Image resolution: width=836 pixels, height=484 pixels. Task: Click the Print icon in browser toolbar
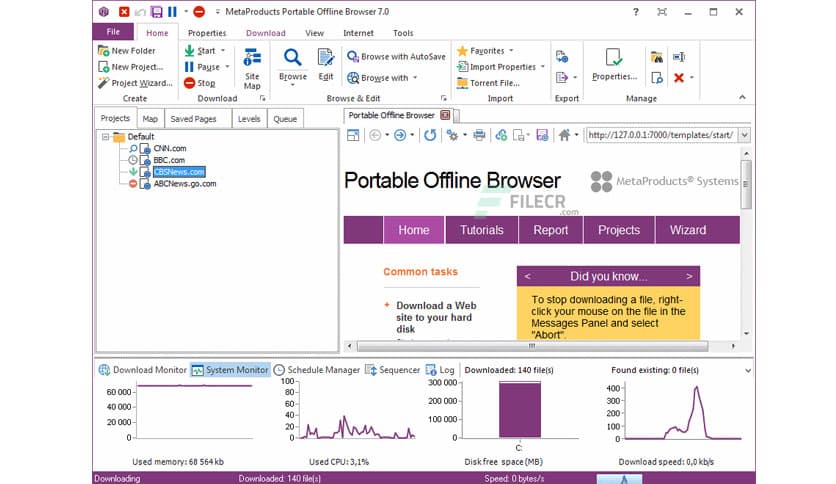point(479,135)
